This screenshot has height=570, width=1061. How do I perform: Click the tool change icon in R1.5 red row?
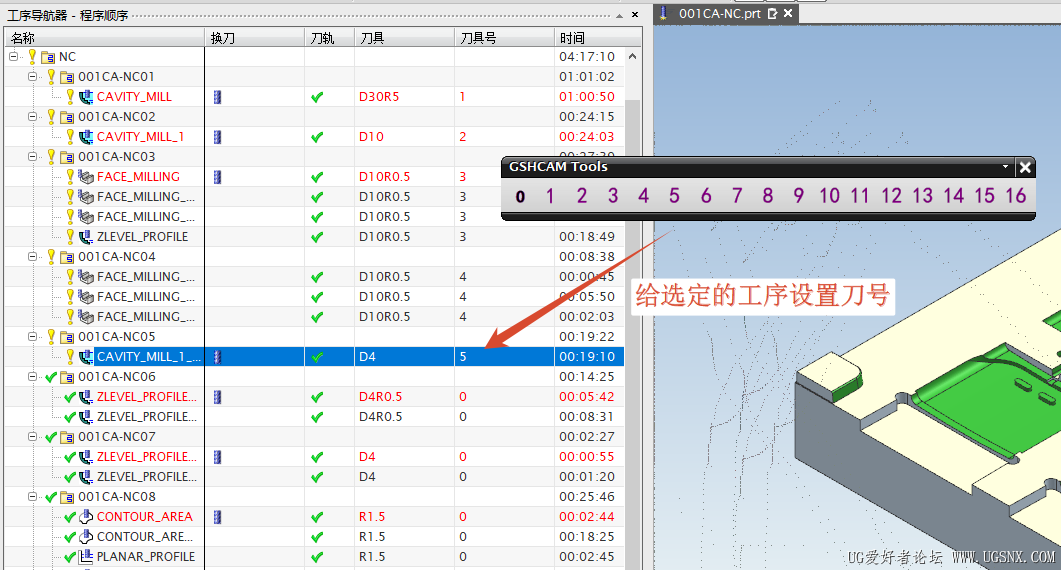coord(217,517)
